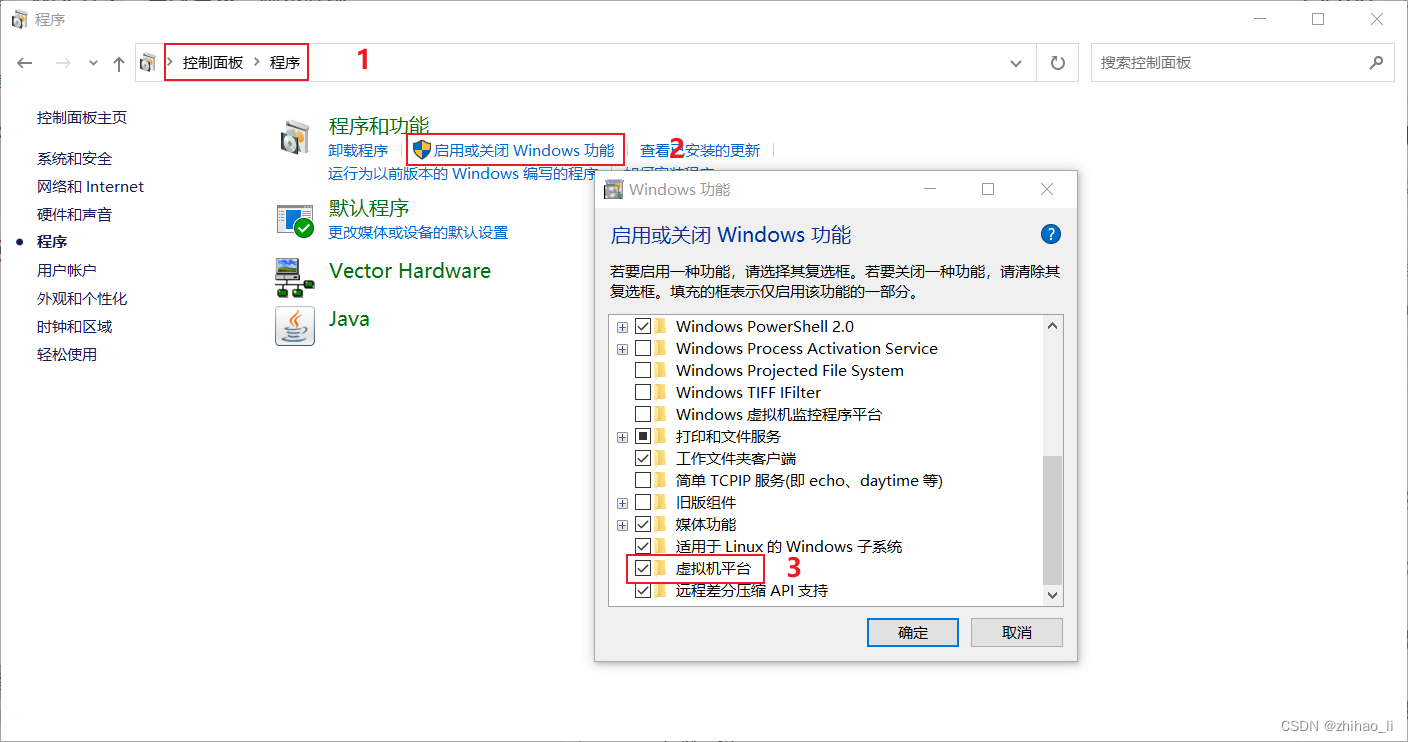Check Windows TIFF IFilter checkbox
1408x742 pixels.
click(x=643, y=392)
